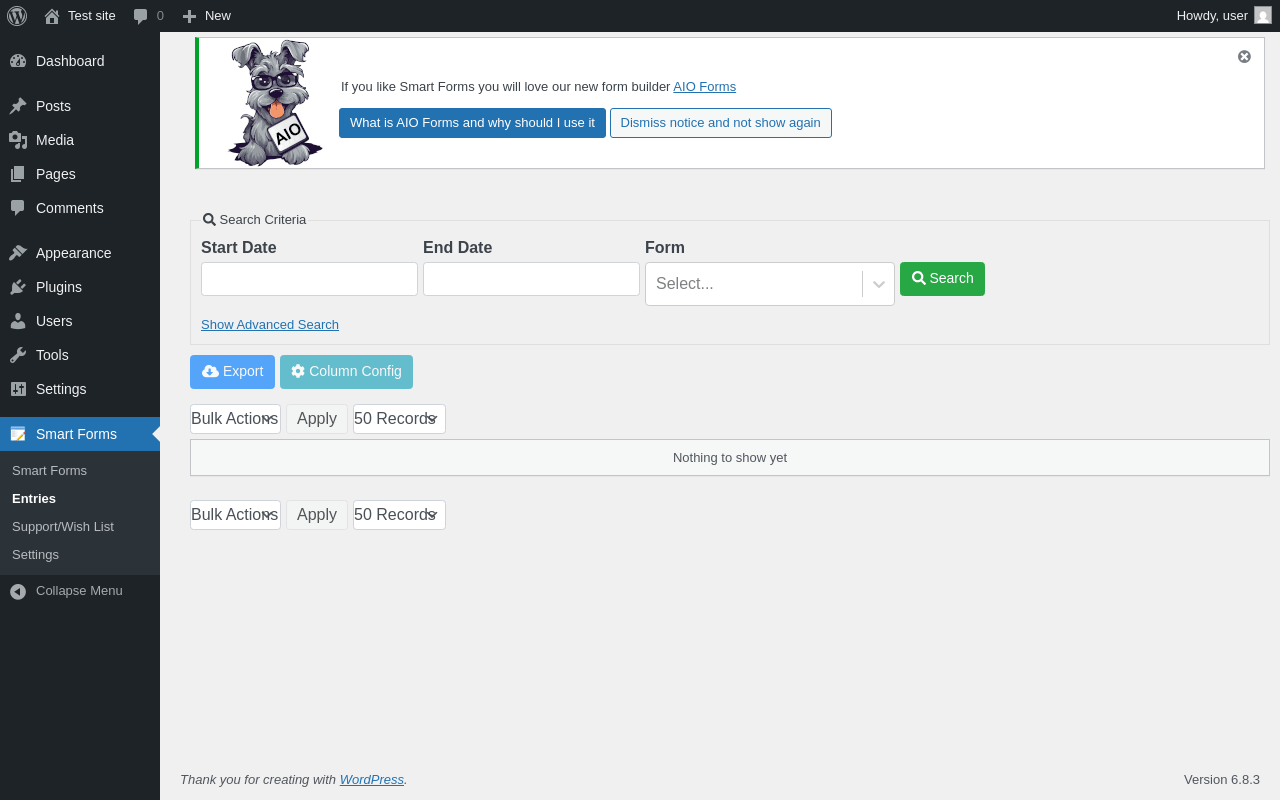This screenshot has height=800, width=1280.
Task: Open the WordPress footer link
Action: coord(372,780)
